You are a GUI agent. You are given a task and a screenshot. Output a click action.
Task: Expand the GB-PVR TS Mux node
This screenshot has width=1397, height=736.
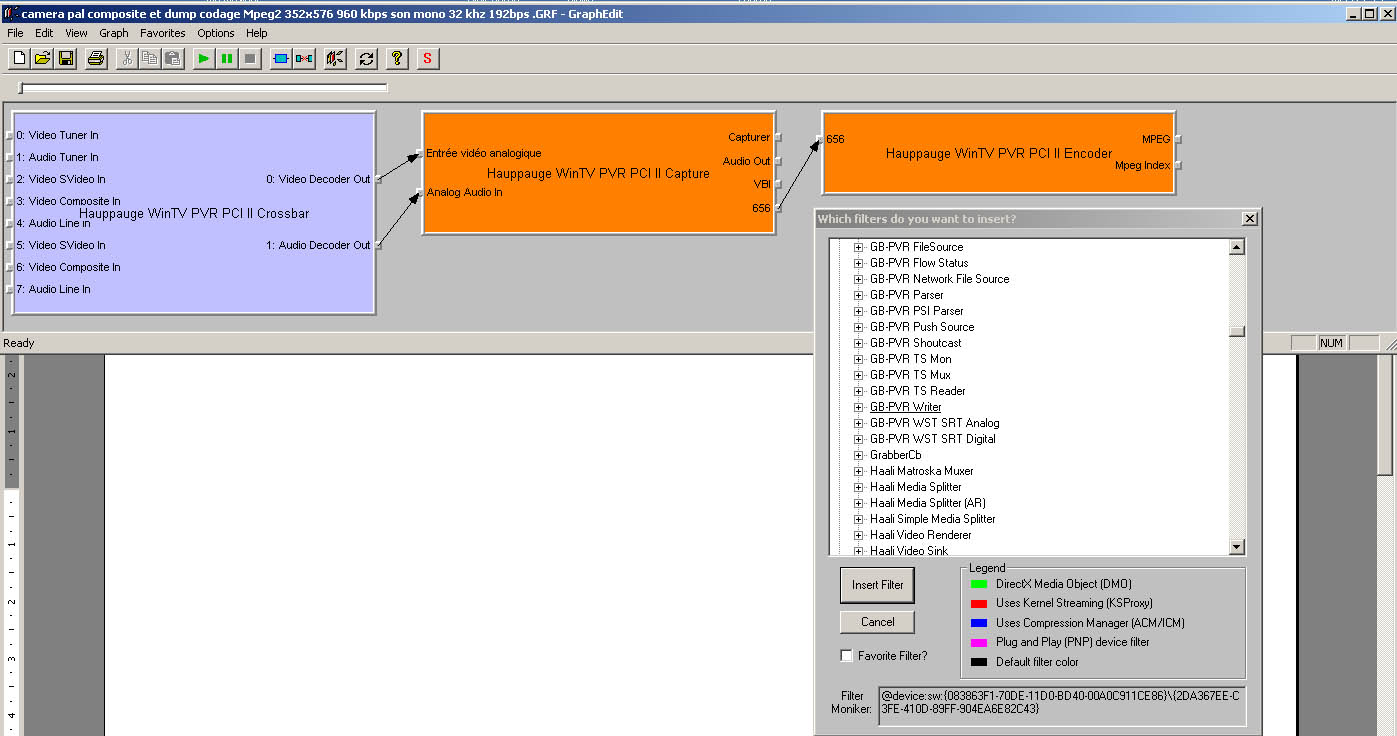tap(858, 375)
